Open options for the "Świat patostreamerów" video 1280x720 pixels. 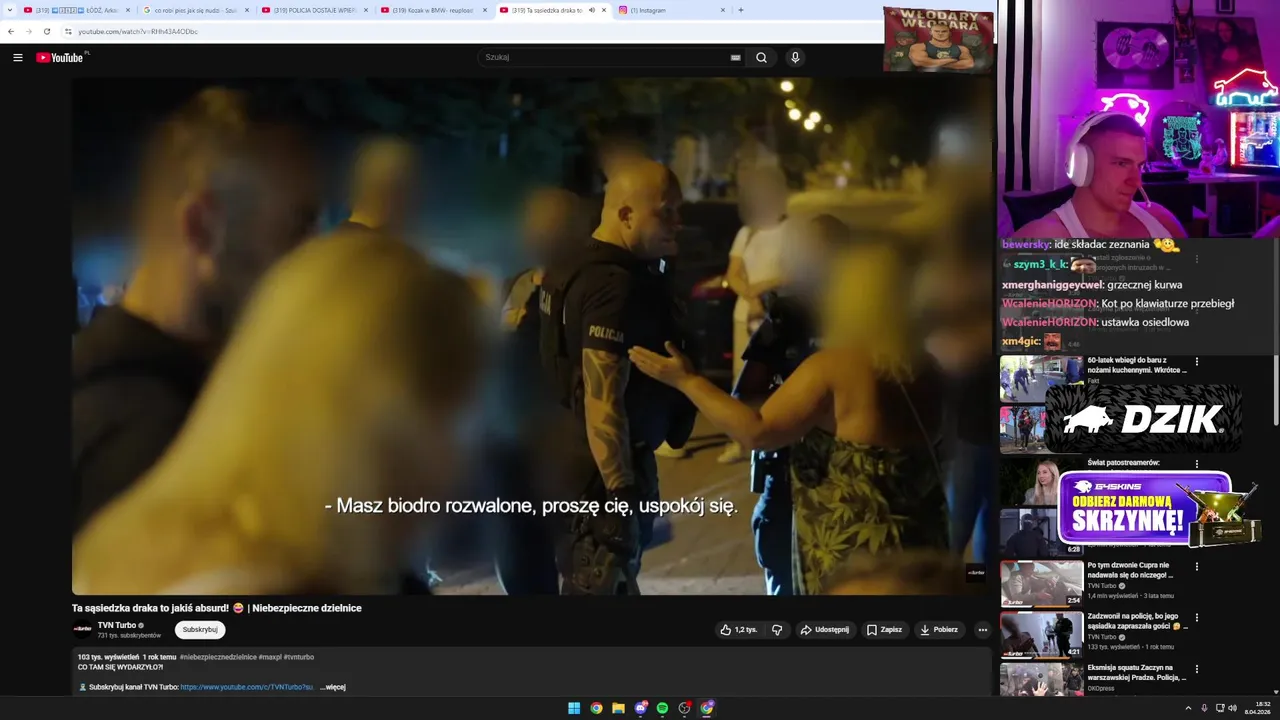coord(1196,464)
